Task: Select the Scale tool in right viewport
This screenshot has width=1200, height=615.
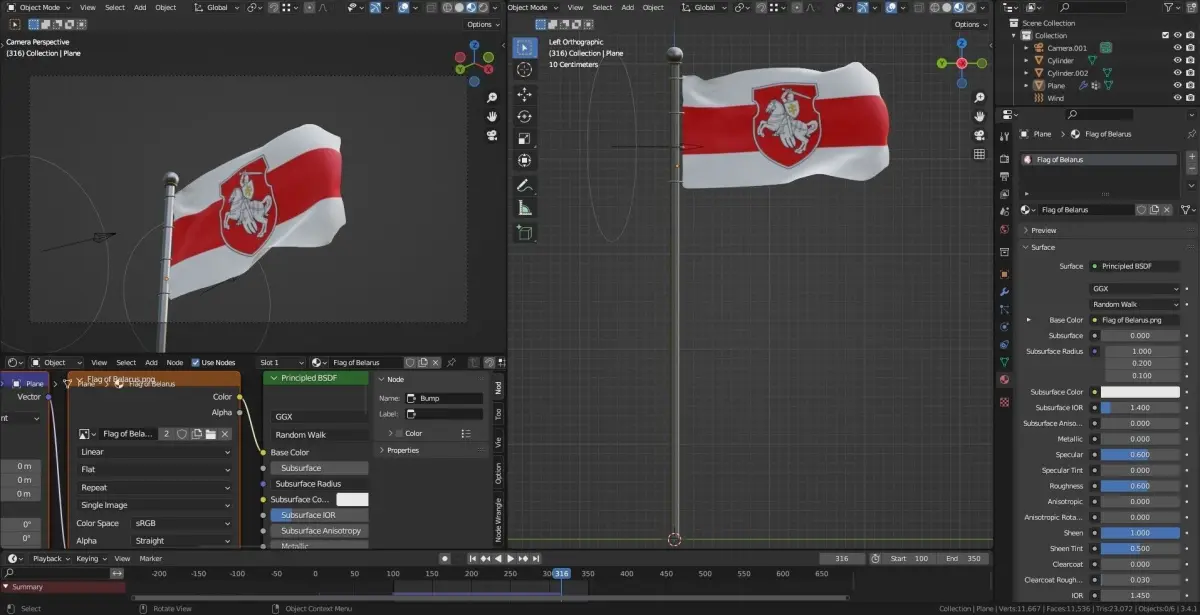Action: pyautogui.click(x=525, y=138)
